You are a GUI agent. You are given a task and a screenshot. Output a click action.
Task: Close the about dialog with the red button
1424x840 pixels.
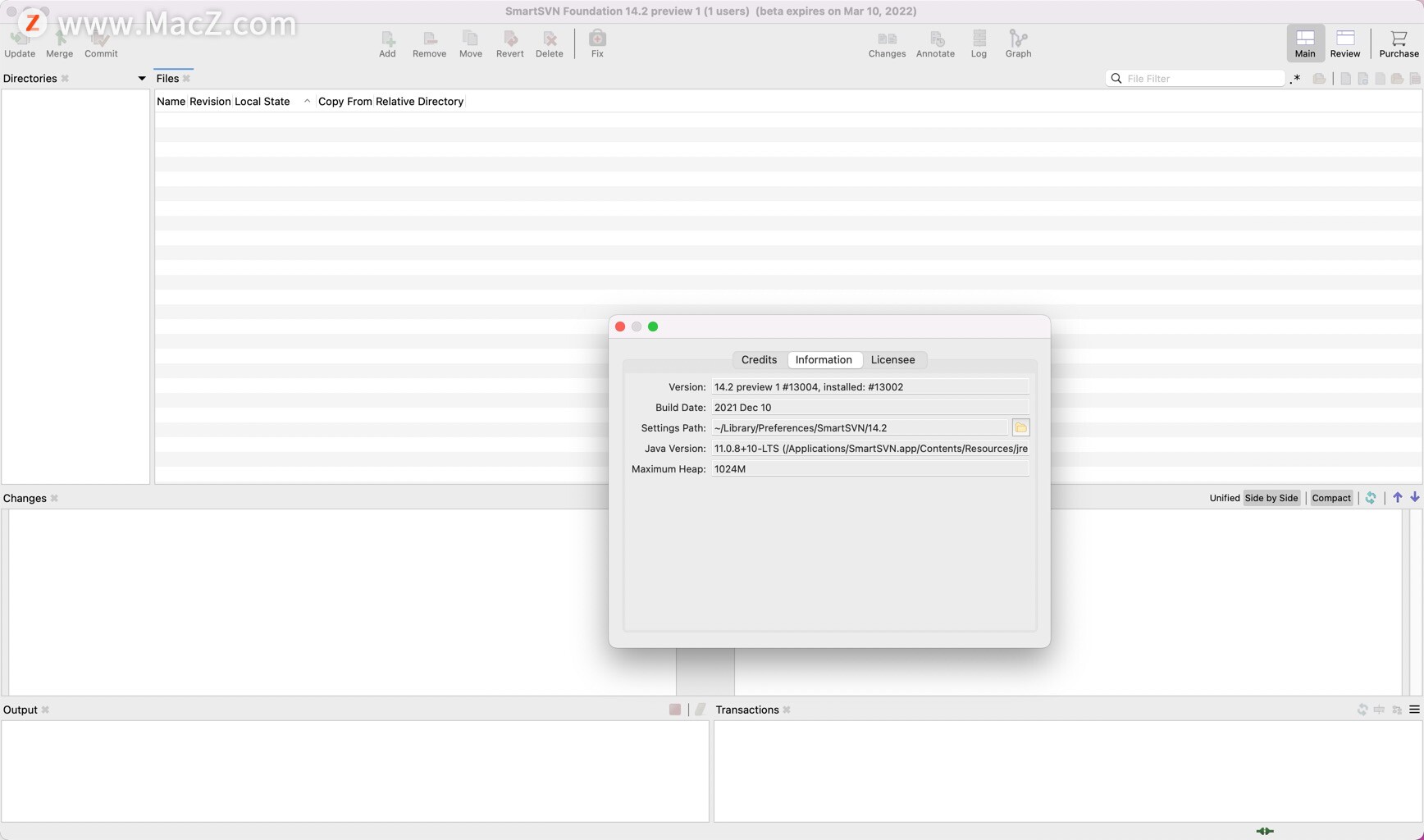coord(620,326)
